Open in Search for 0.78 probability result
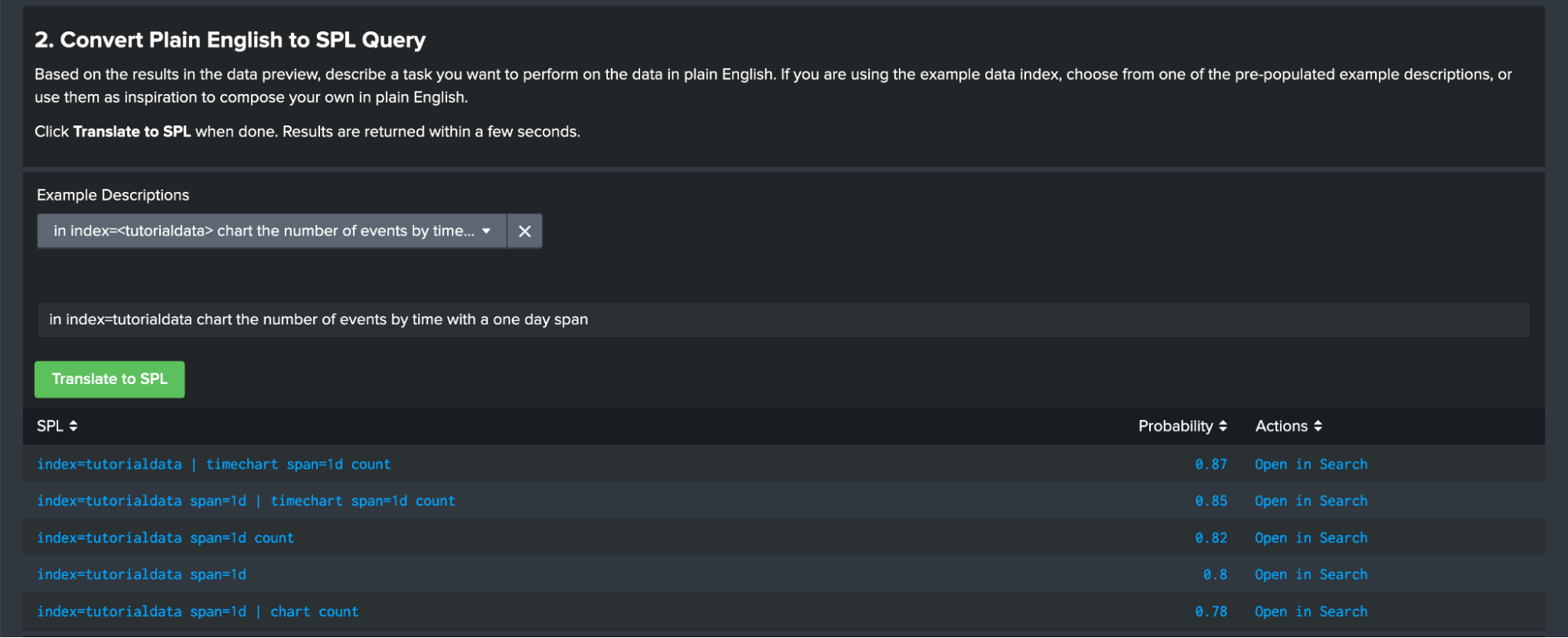The image size is (1568, 638). (1310, 611)
